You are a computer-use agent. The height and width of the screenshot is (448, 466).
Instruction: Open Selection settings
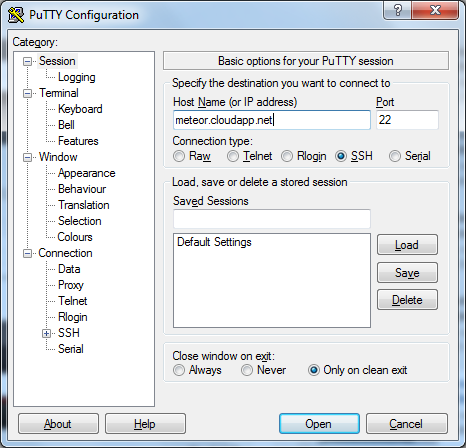tap(79, 221)
